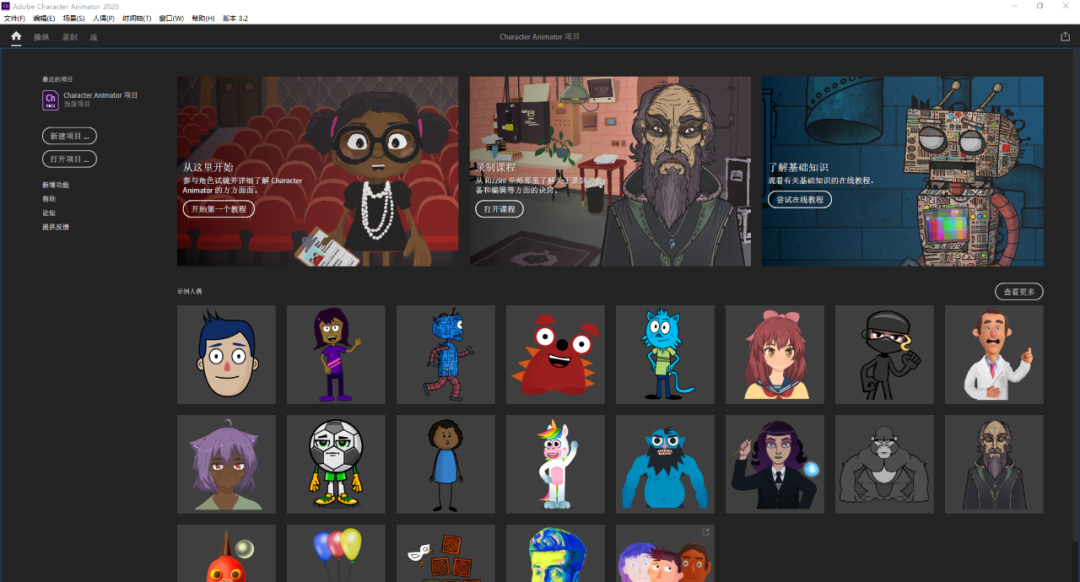Select the witch with magic orb puppet
This screenshot has height=582, width=1080.
[774, 464]
